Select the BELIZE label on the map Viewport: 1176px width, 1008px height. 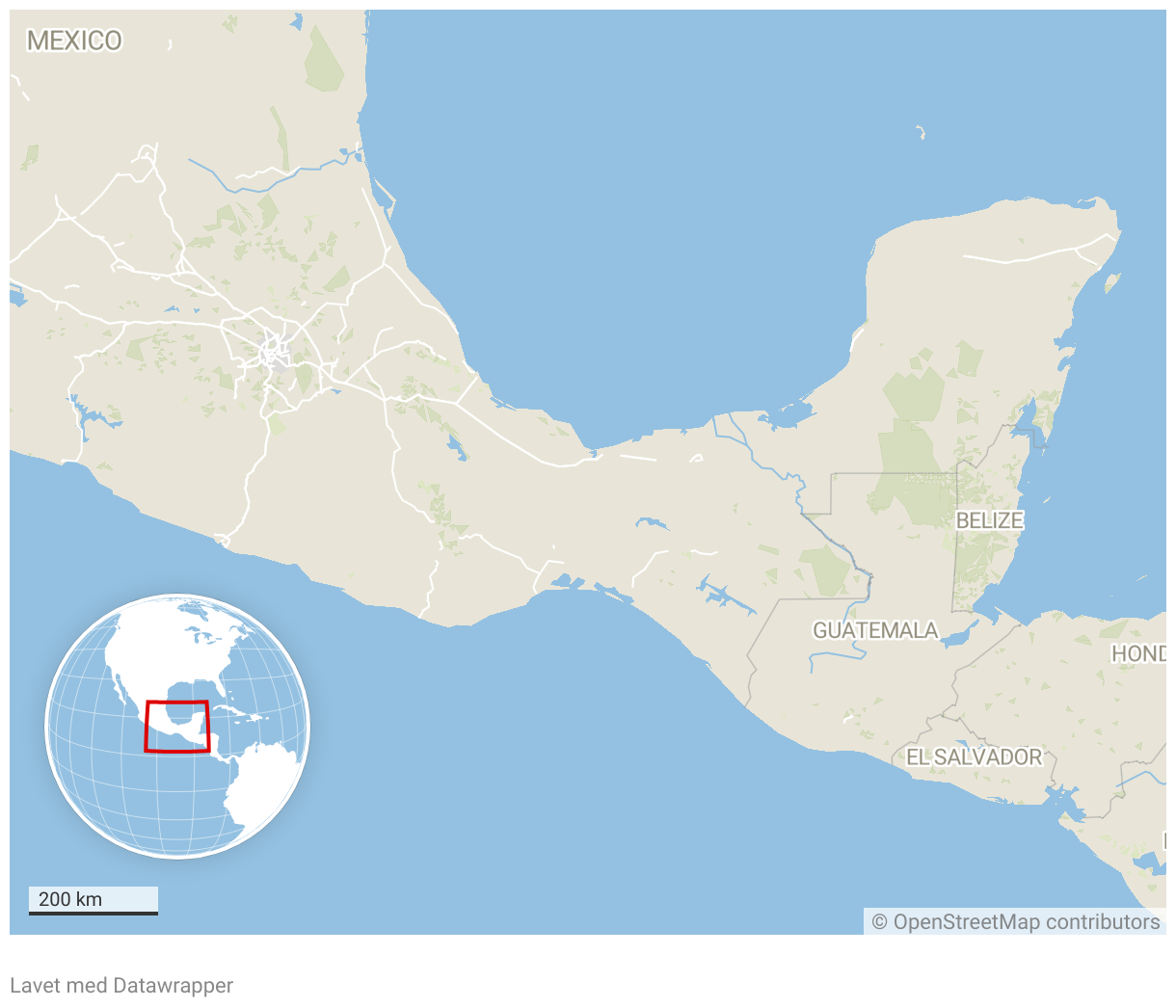tap(989, 520)
